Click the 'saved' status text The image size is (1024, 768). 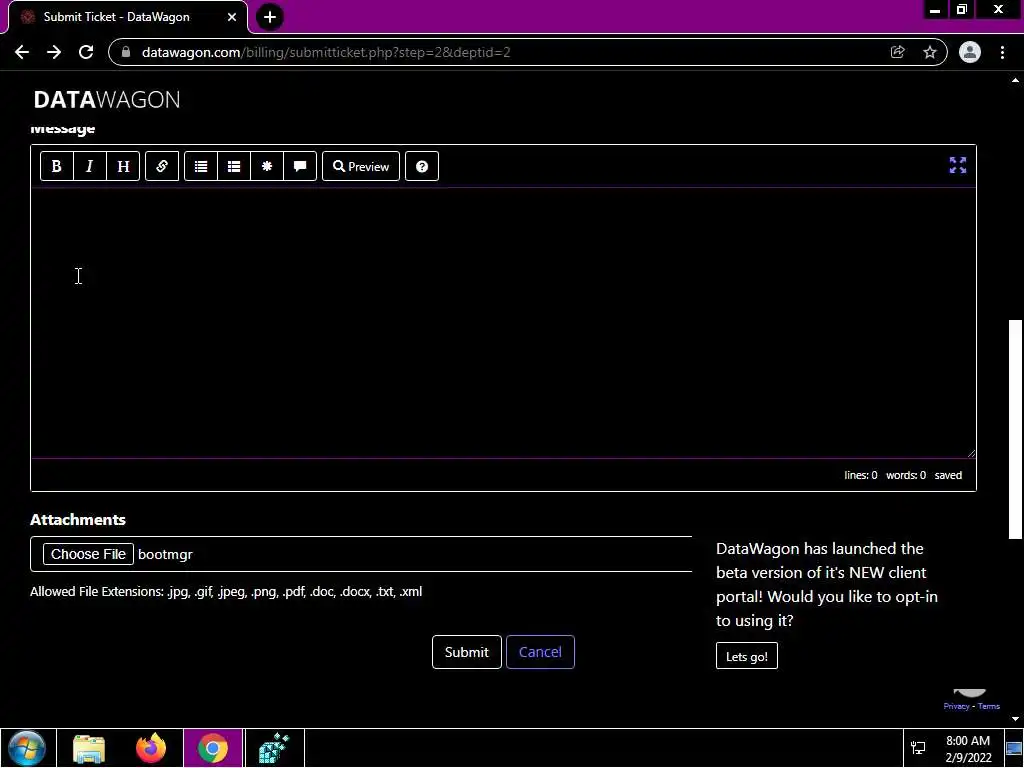pos(948,475)
